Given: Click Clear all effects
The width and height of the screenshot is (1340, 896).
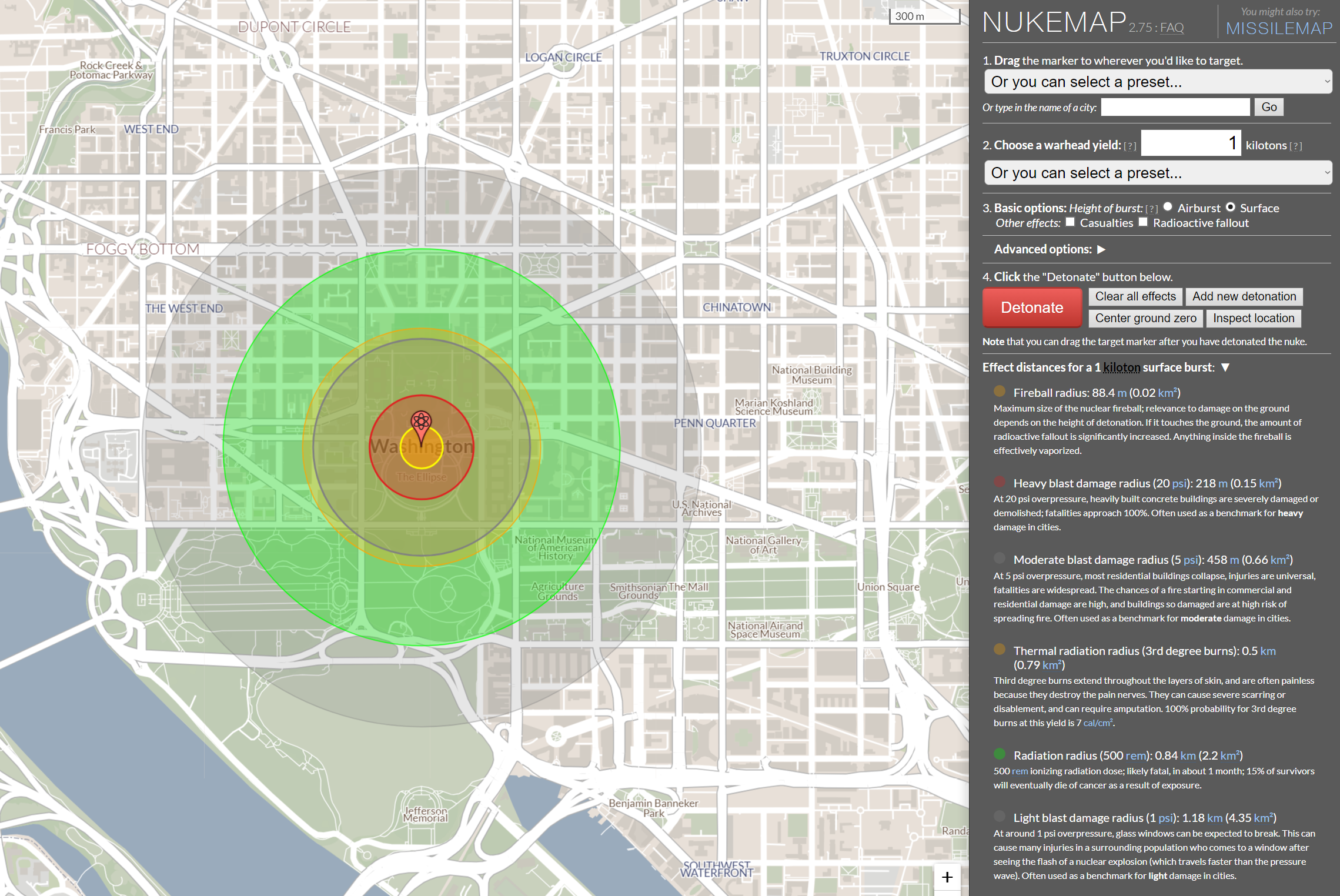Looking at the screenshot, I should 1135,296.
